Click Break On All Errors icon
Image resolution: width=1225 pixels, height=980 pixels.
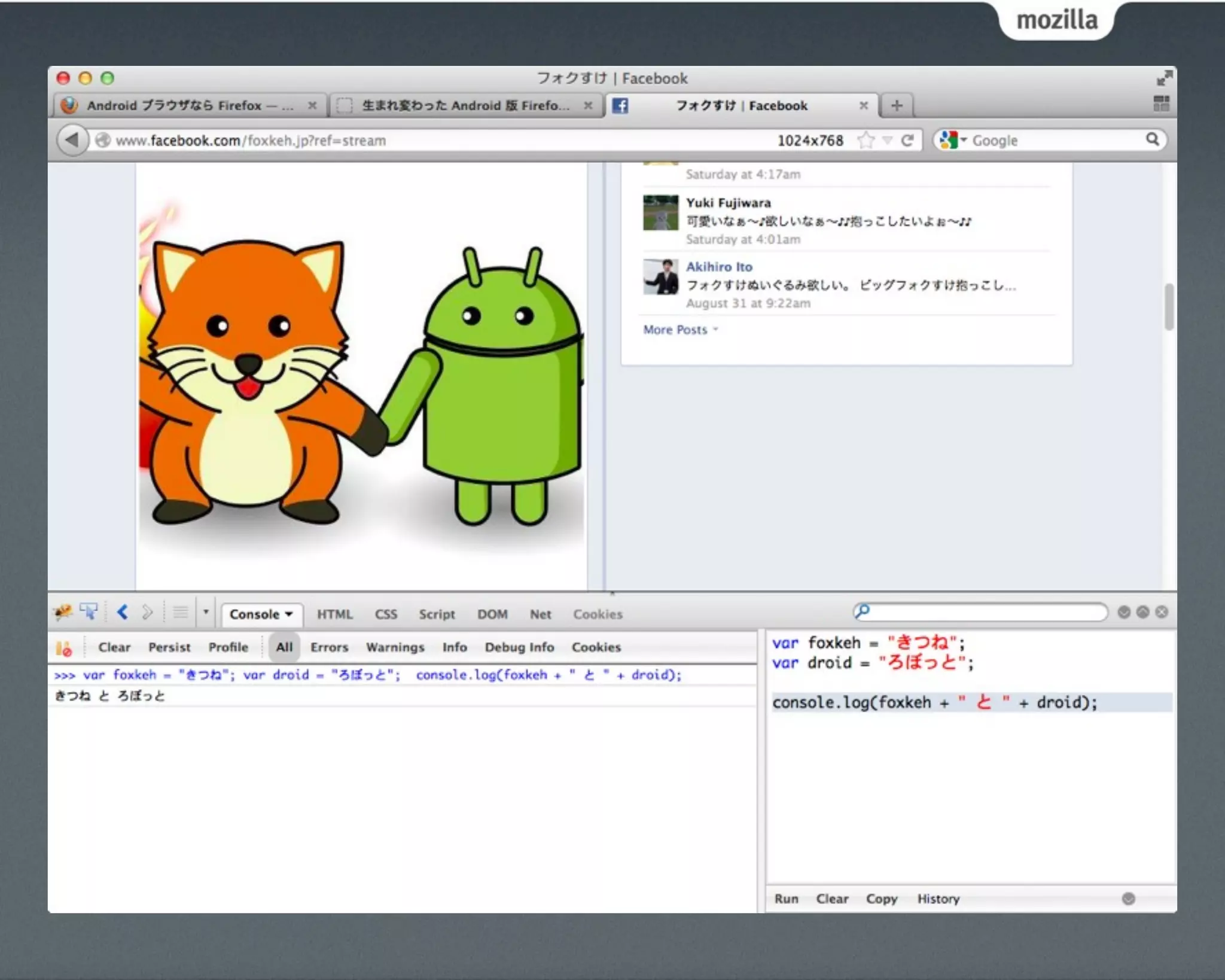click(x=63, y=648)
